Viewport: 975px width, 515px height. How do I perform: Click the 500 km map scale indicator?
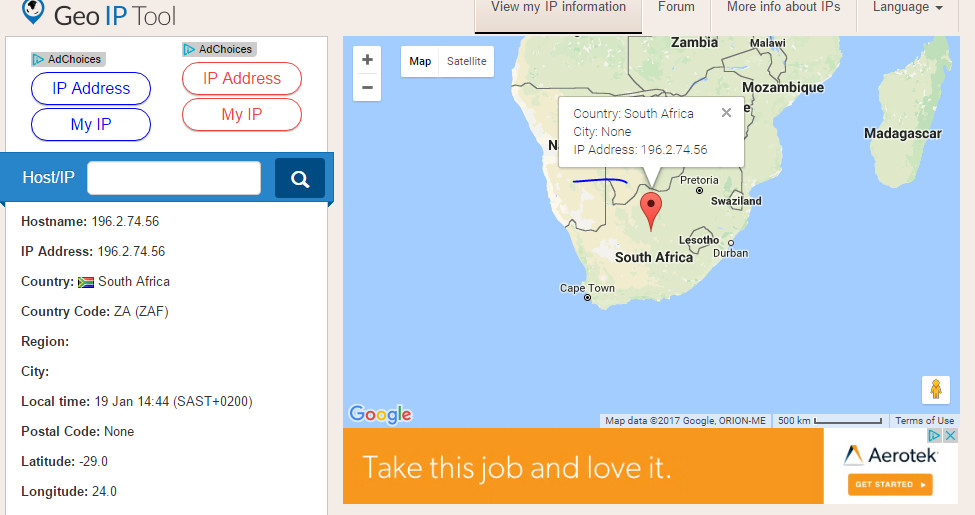coord(829,420)
